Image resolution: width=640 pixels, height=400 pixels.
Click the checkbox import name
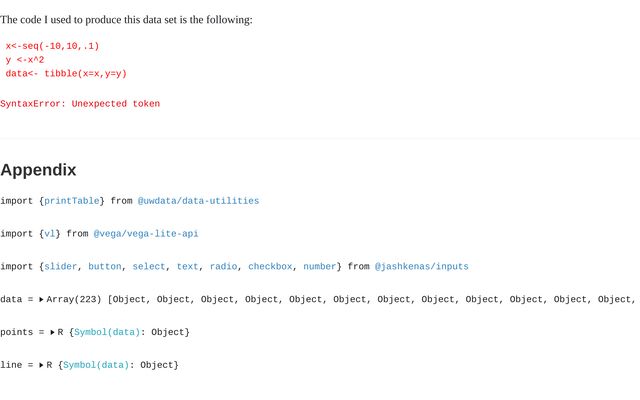click(x=270, y=267)
